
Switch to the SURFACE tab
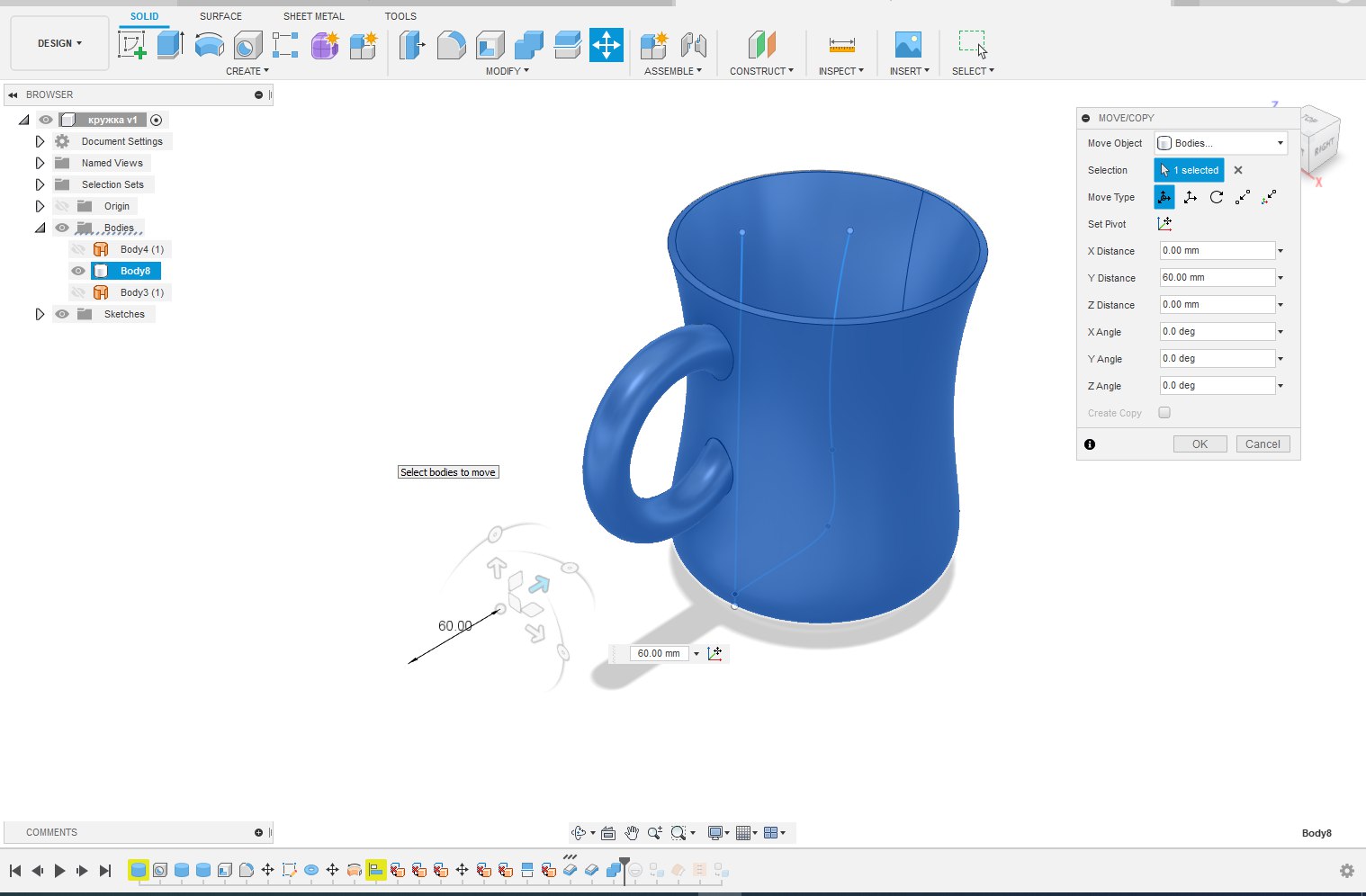pos(220,16)
